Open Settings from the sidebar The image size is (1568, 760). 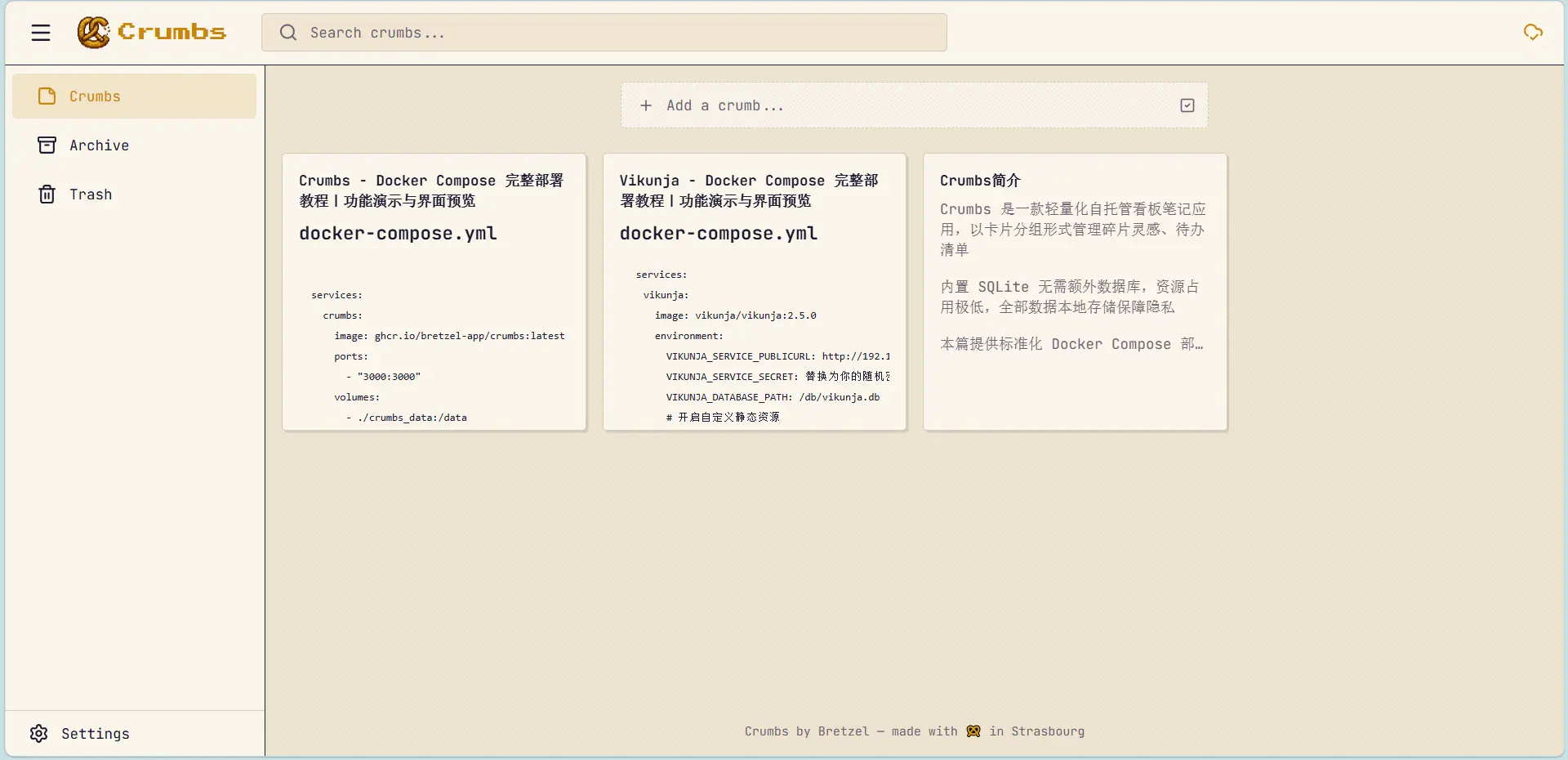pos(134,734)
